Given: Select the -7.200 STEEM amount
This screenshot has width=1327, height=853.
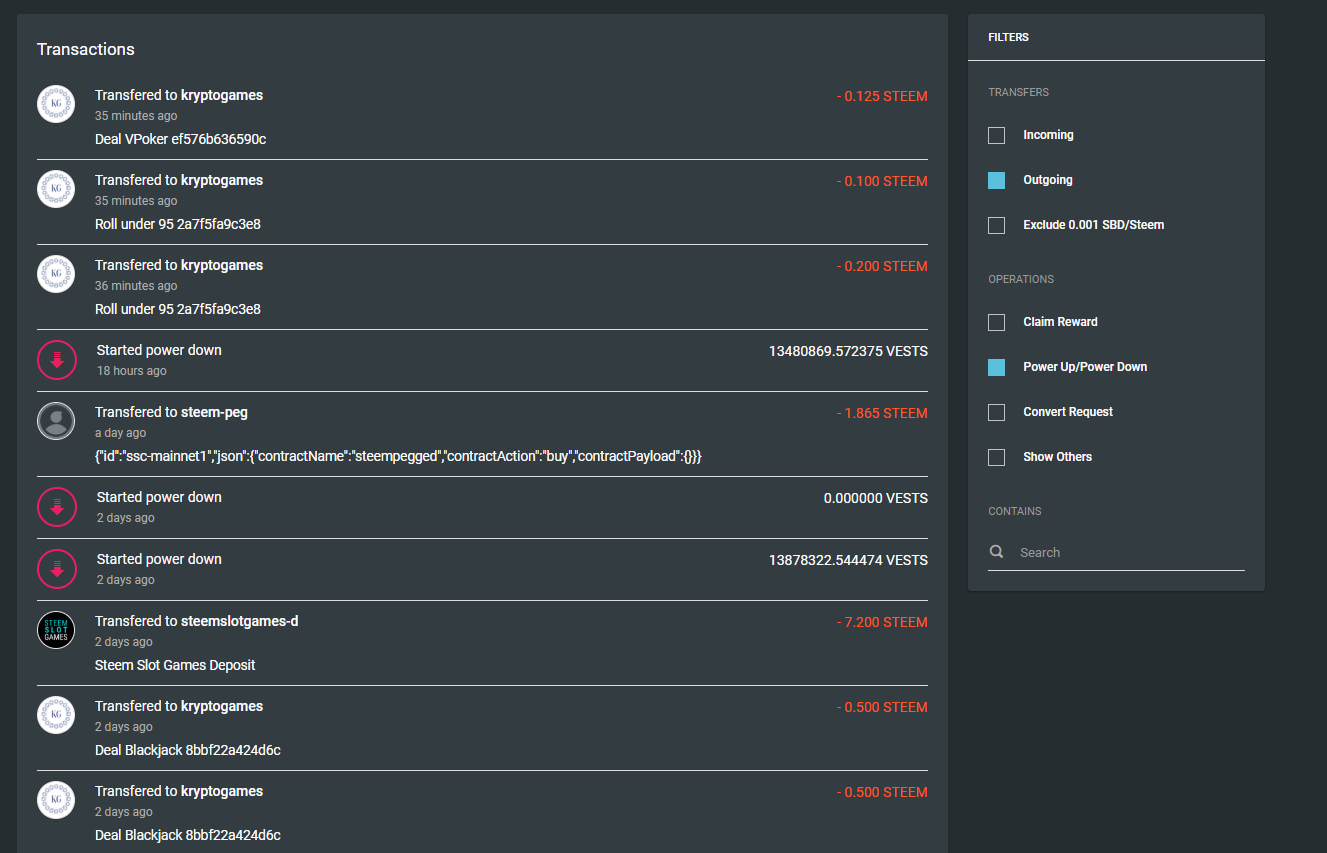Looking at the screenshot, I should pyautogui.click(x=882, y=623).
